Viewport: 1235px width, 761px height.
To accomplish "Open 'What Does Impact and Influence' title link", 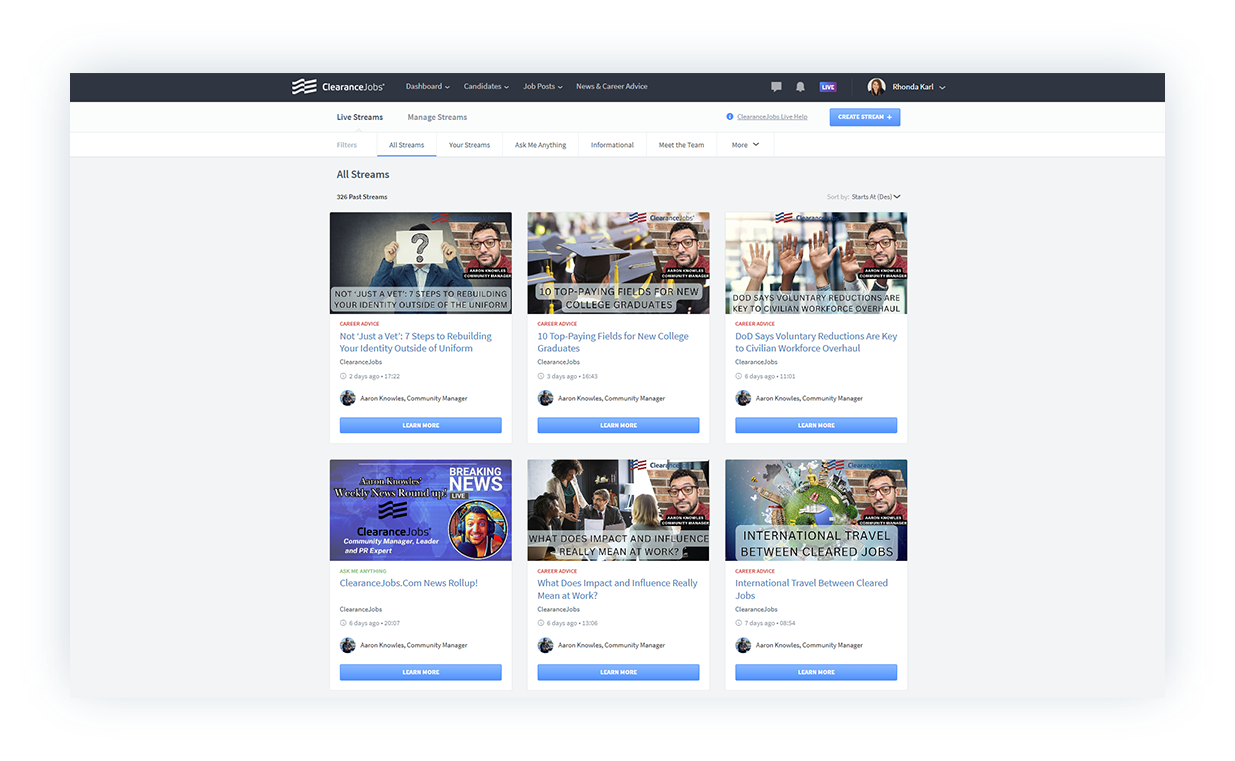I will 617,589.
